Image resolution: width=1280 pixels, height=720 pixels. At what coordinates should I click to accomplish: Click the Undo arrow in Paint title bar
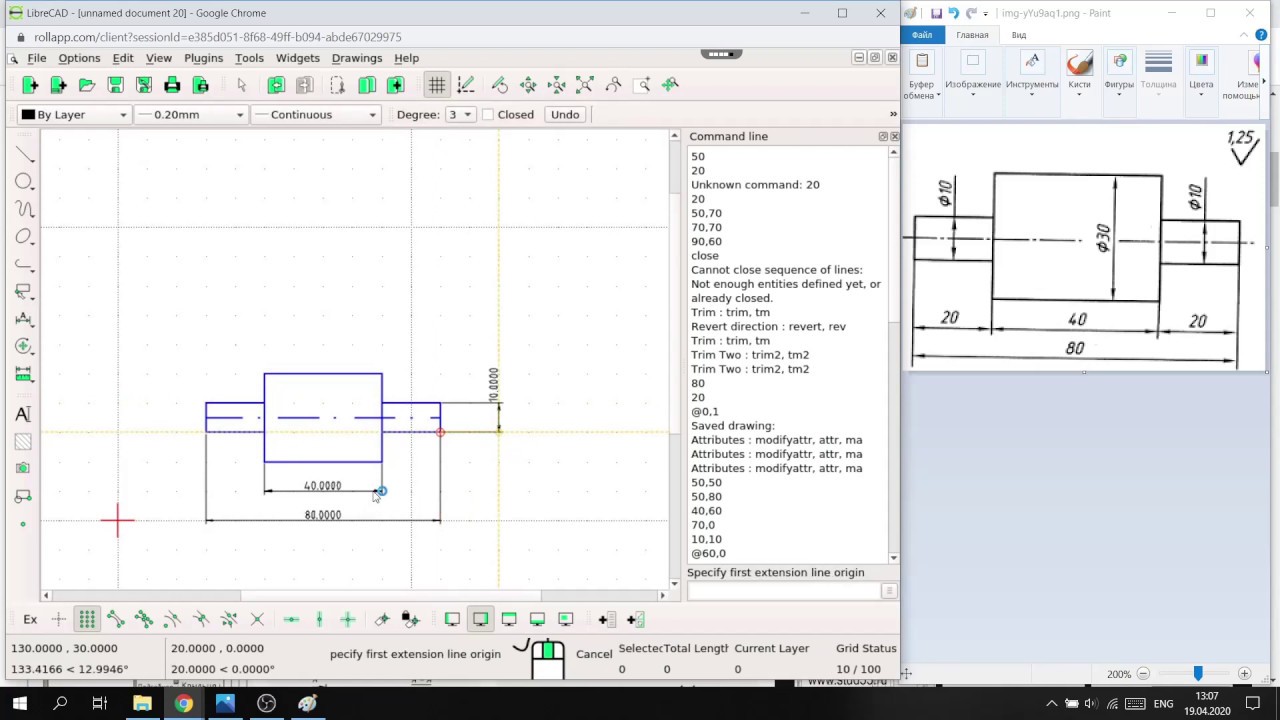pyautogui.click(x=953, y=13)
